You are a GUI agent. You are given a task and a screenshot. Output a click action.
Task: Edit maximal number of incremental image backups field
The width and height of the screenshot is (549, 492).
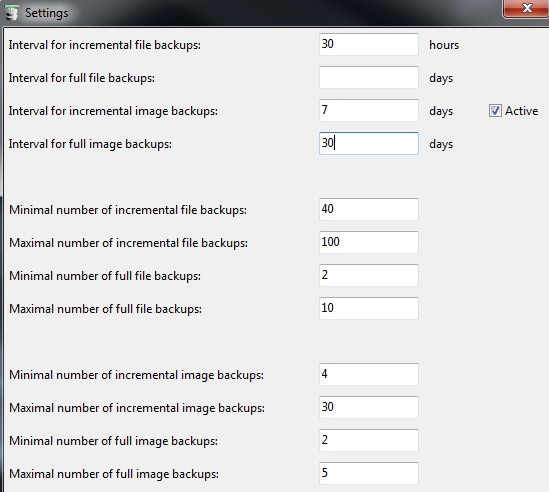369,407
